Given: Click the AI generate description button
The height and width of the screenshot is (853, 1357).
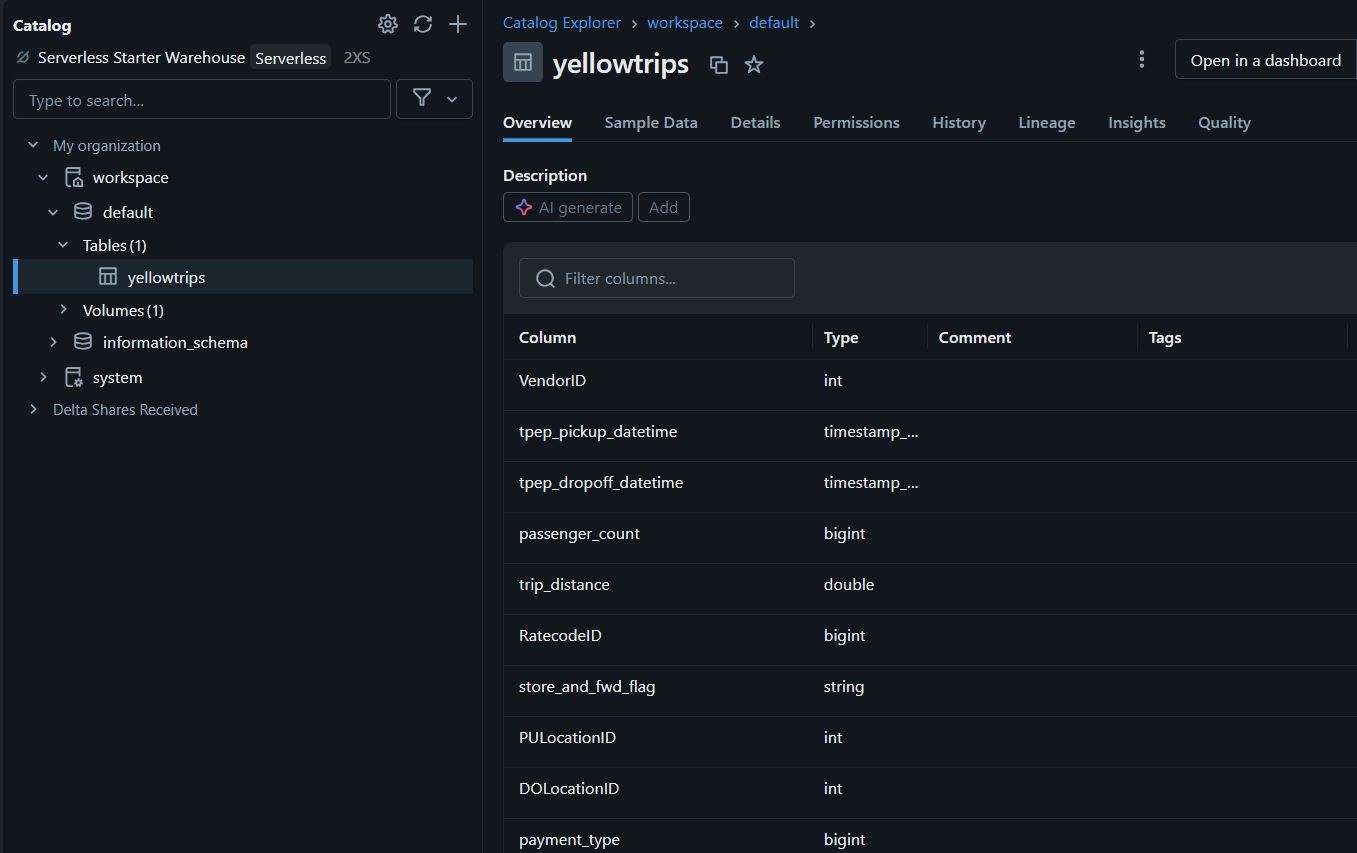Looking at the screenshot, I should click(x=568, y=207).
